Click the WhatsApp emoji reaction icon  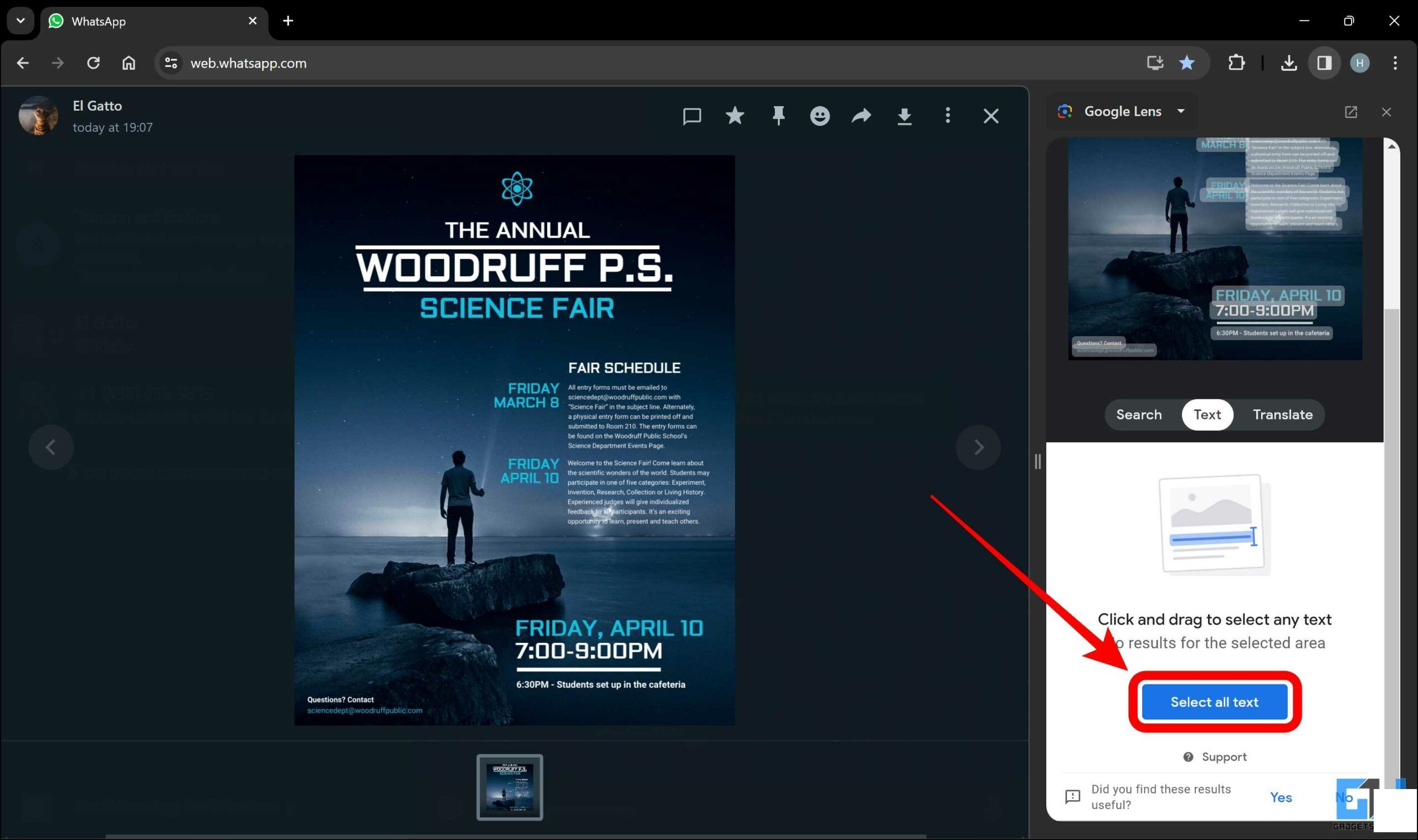pos(820,116)
